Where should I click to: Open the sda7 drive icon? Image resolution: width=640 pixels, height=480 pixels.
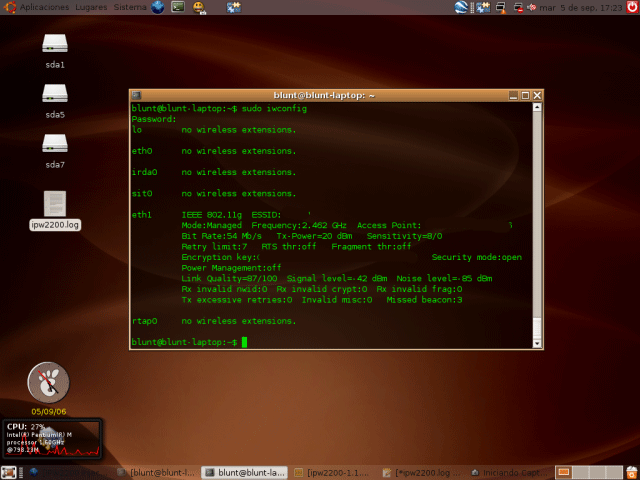54,144
